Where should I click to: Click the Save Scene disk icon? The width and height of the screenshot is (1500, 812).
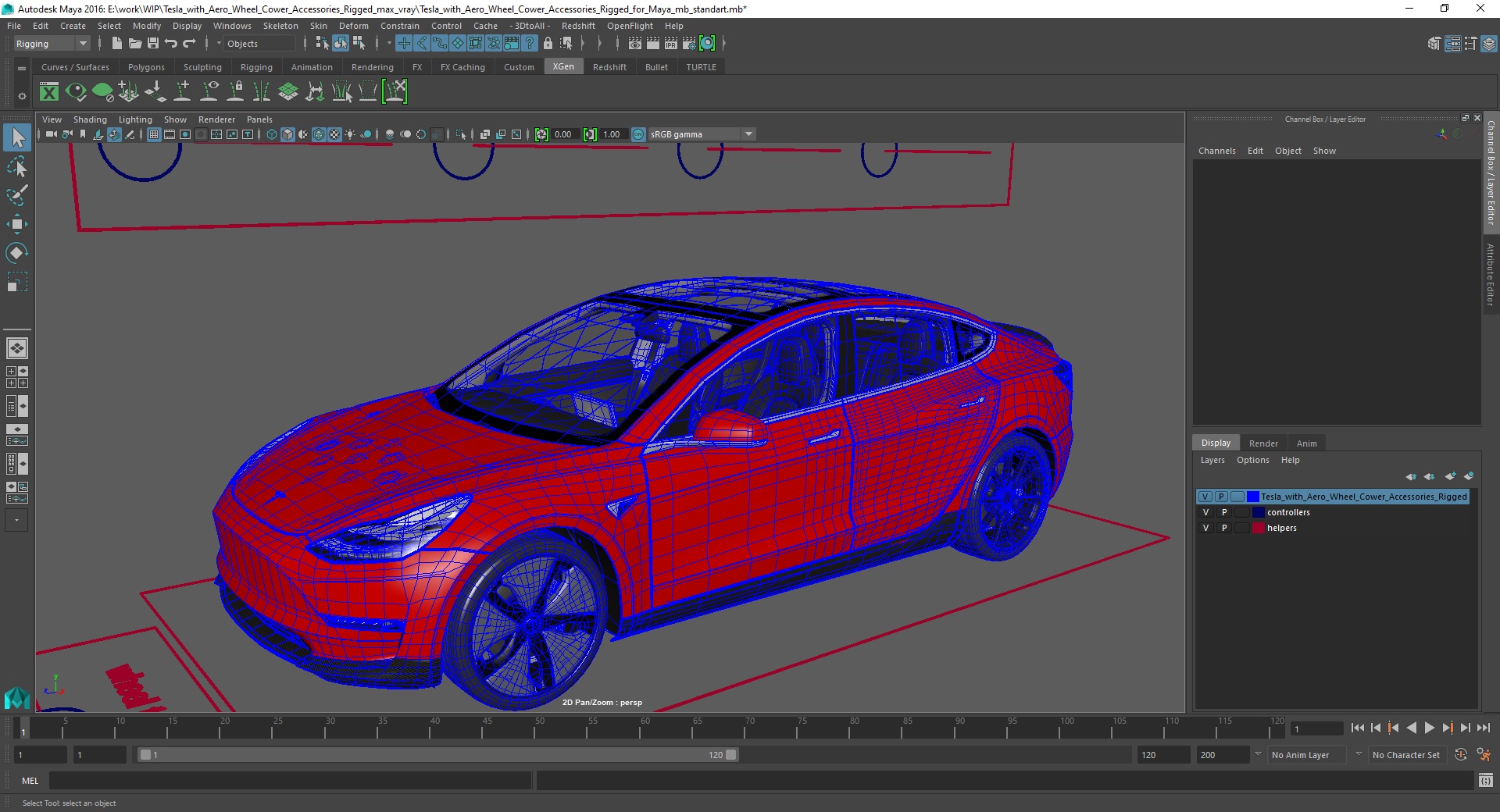coord(153,44)
